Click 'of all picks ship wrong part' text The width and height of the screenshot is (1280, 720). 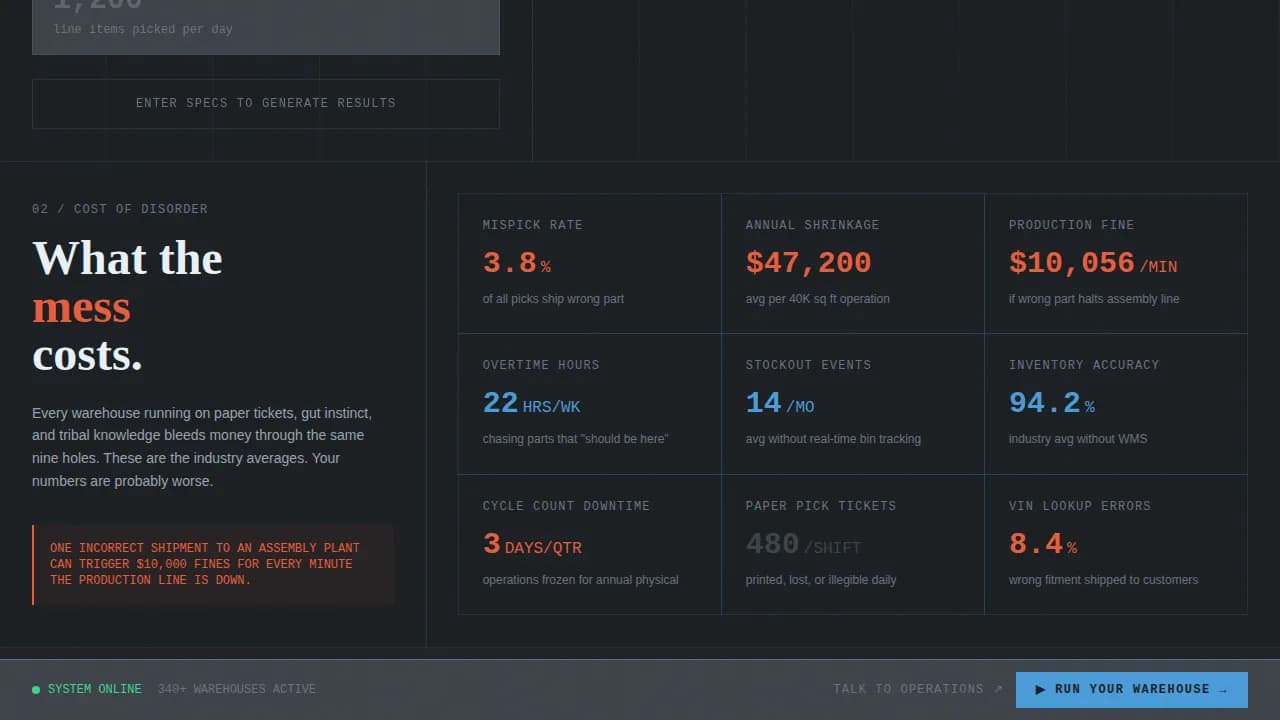point(553,299)
